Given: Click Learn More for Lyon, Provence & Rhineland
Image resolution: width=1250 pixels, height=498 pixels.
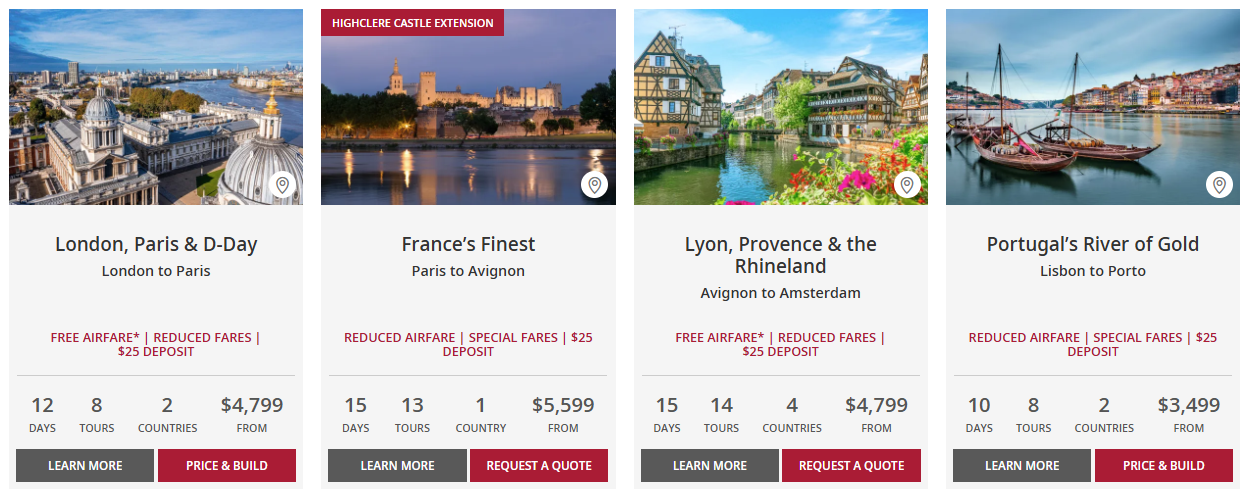Looking at the screenshot, I should tap(710, 466).
